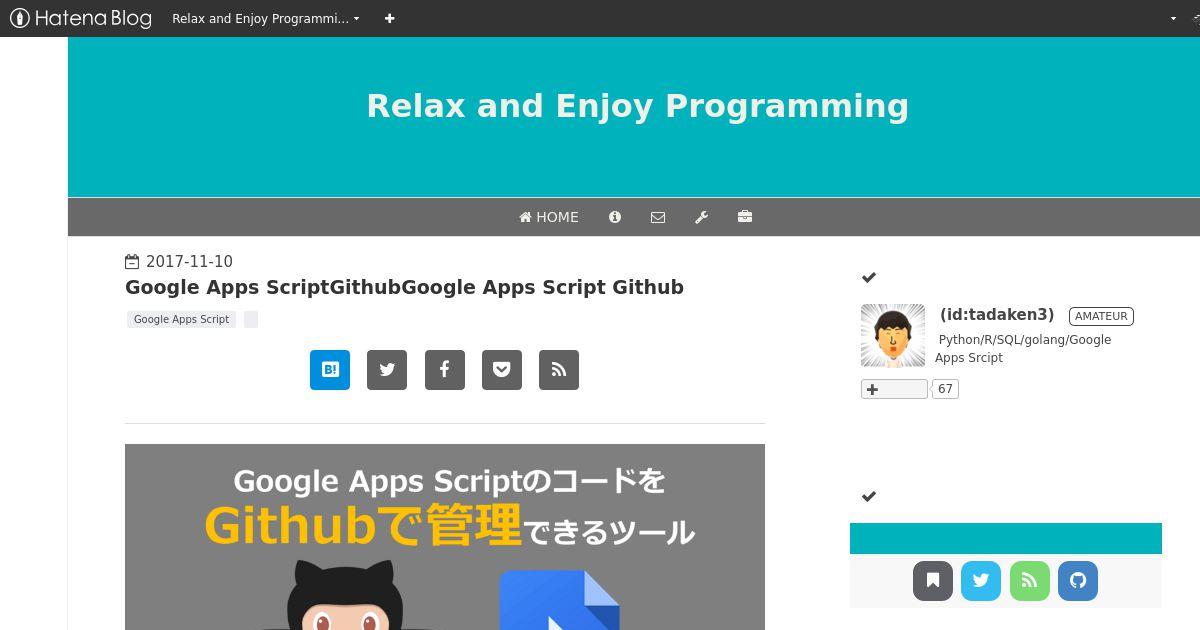Click the 2017-11-10 post date
1200x630 pixels.
[189, 261]
